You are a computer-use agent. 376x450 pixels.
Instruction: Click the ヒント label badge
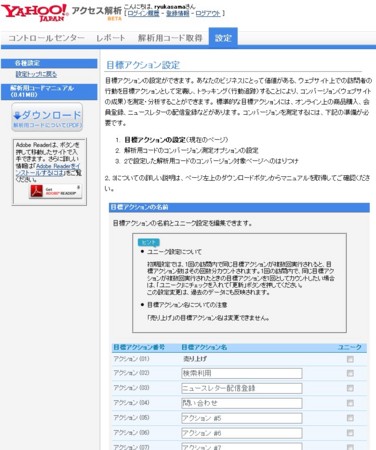click(149, 242)
